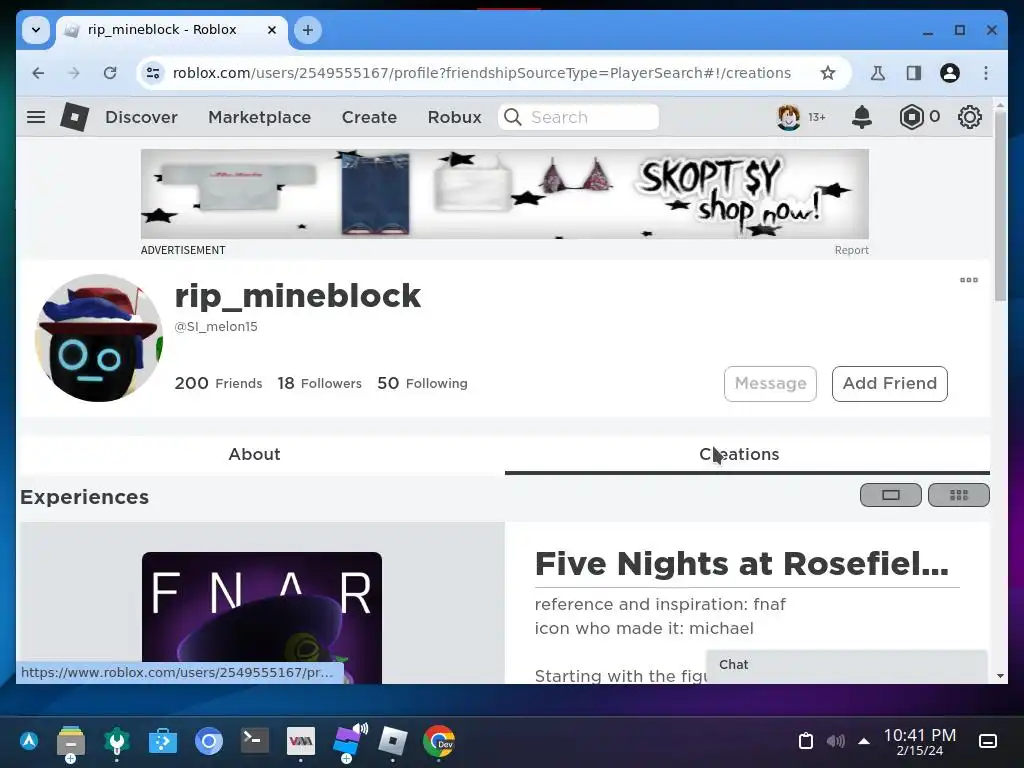Screen dimensions: 1024x768
Task: Open the three-dot profile options menu
Action: pos(968,280)
